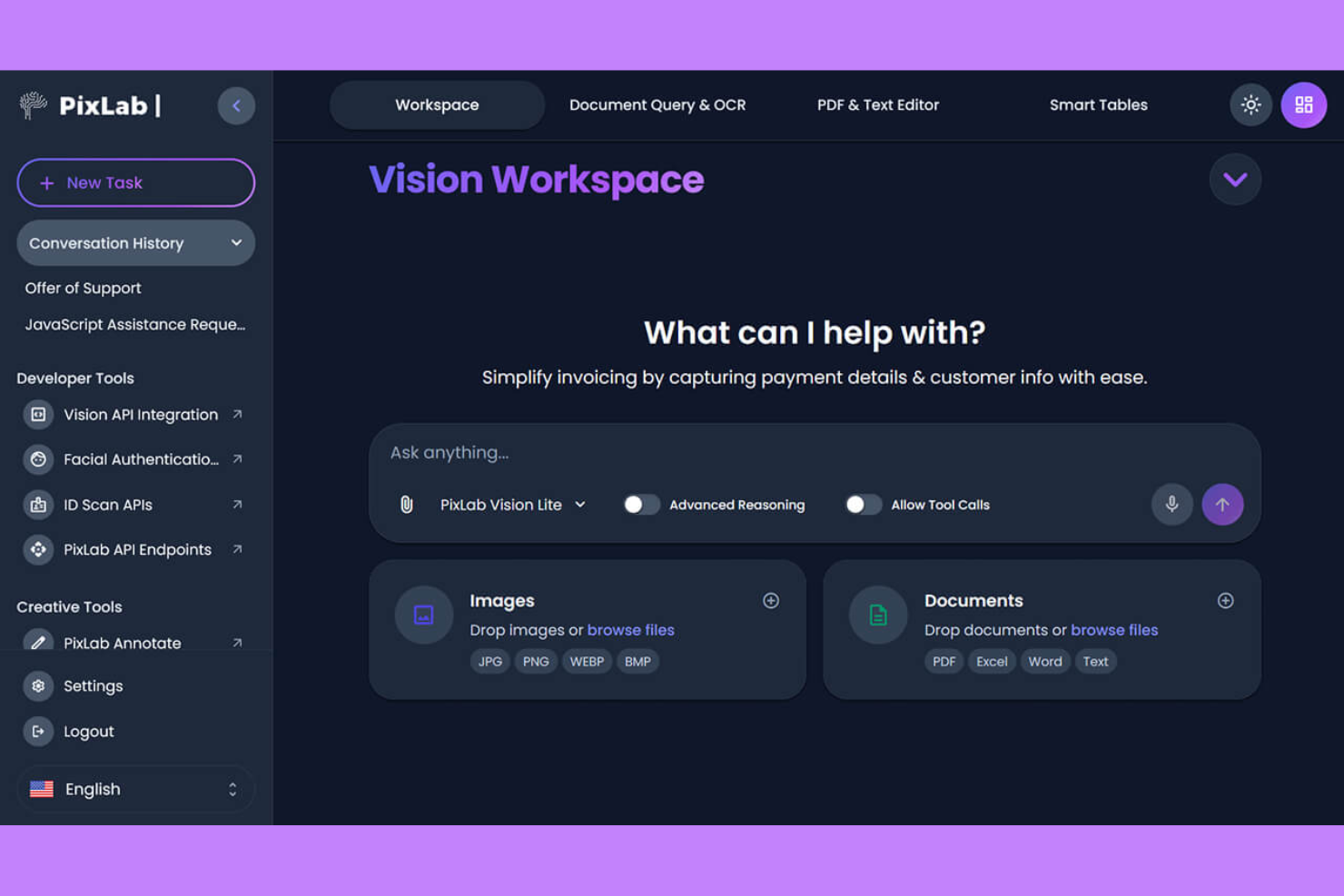Enable Advanced Reasoning
The image size is (1344, 896).
pos(641,505)
